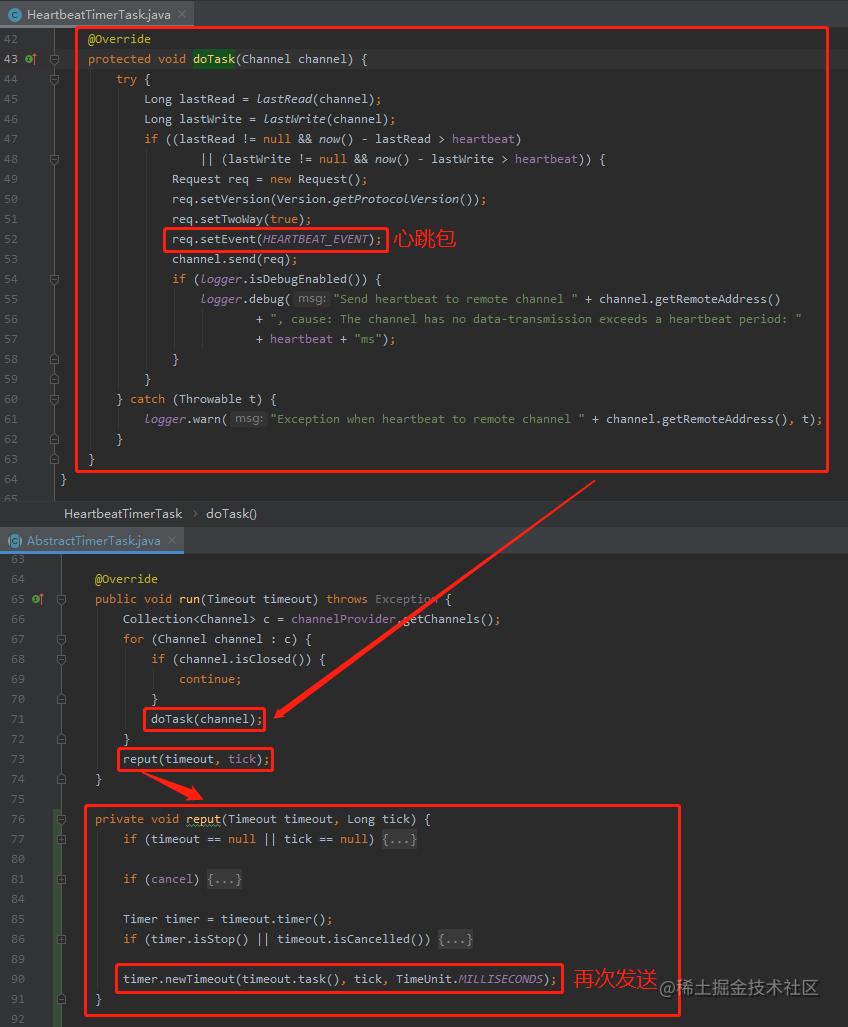848x1027 pixels.
Task: Click the @Override annotation at line 64
Action: tap(126, 579)
